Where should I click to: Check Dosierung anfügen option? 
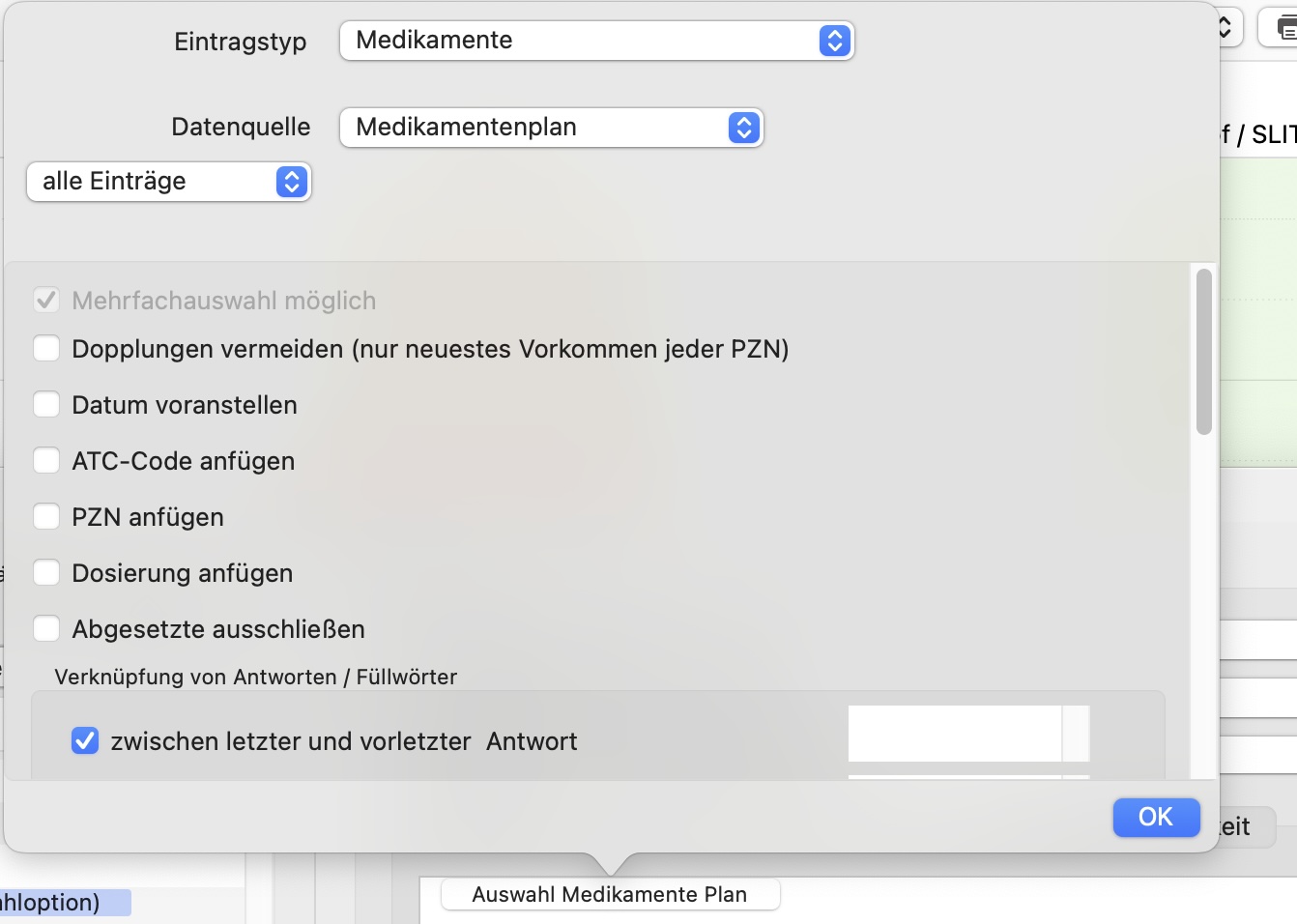click(46, 572)
